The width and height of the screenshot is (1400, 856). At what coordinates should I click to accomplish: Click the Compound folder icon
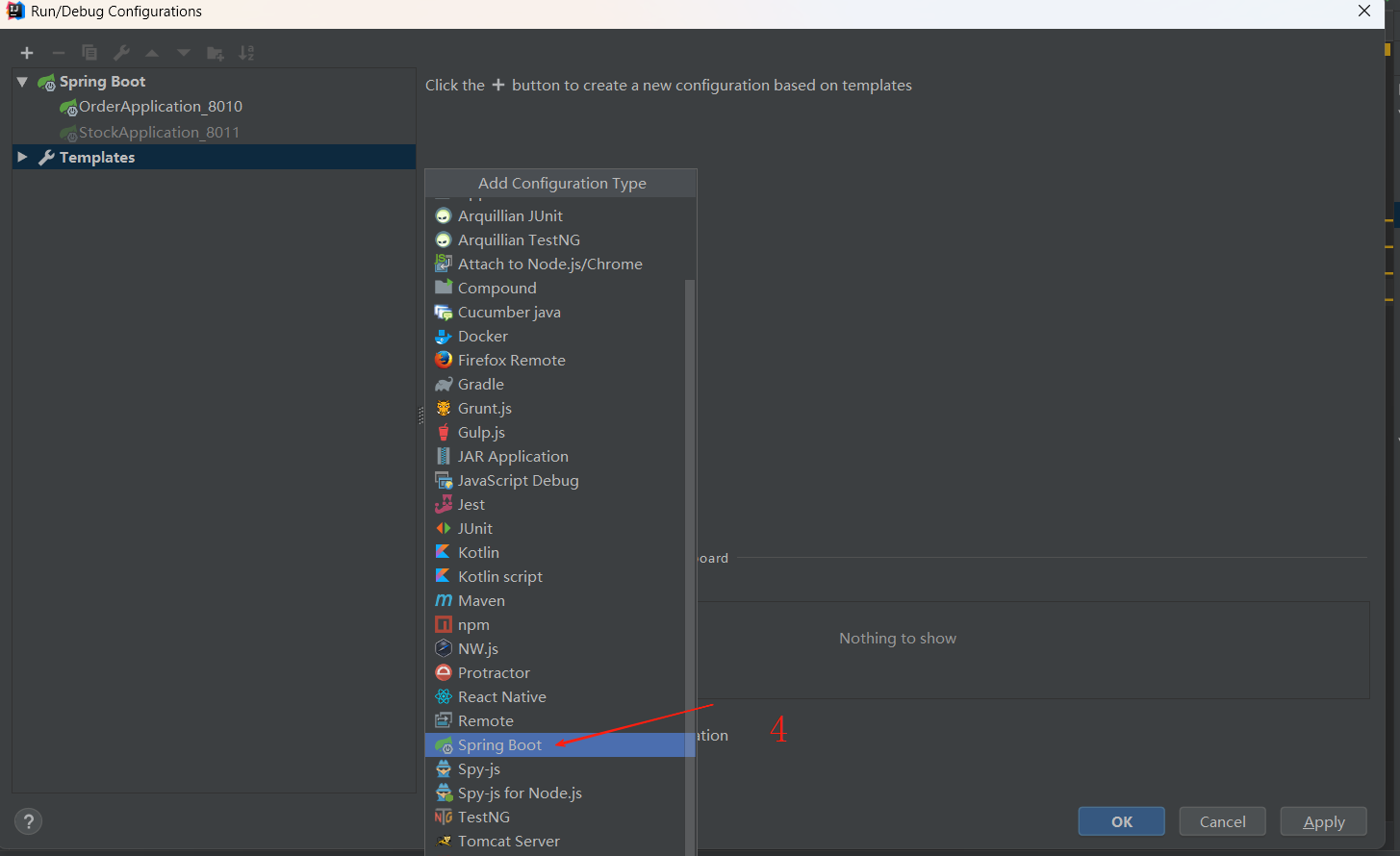coord(444,288)
